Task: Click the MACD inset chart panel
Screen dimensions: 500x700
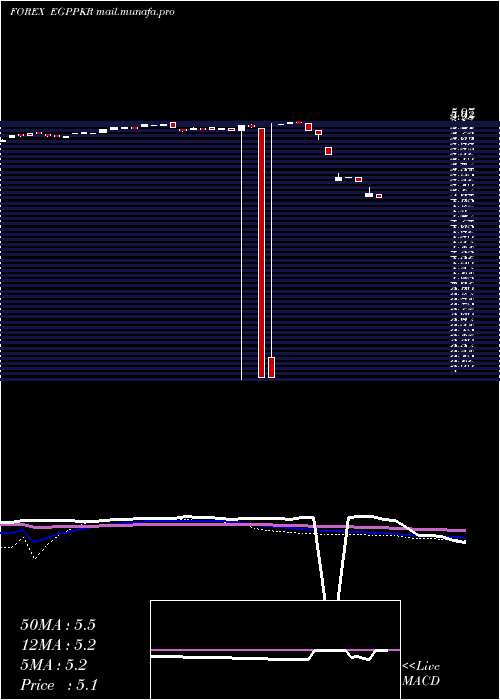Action: point(275,650)
